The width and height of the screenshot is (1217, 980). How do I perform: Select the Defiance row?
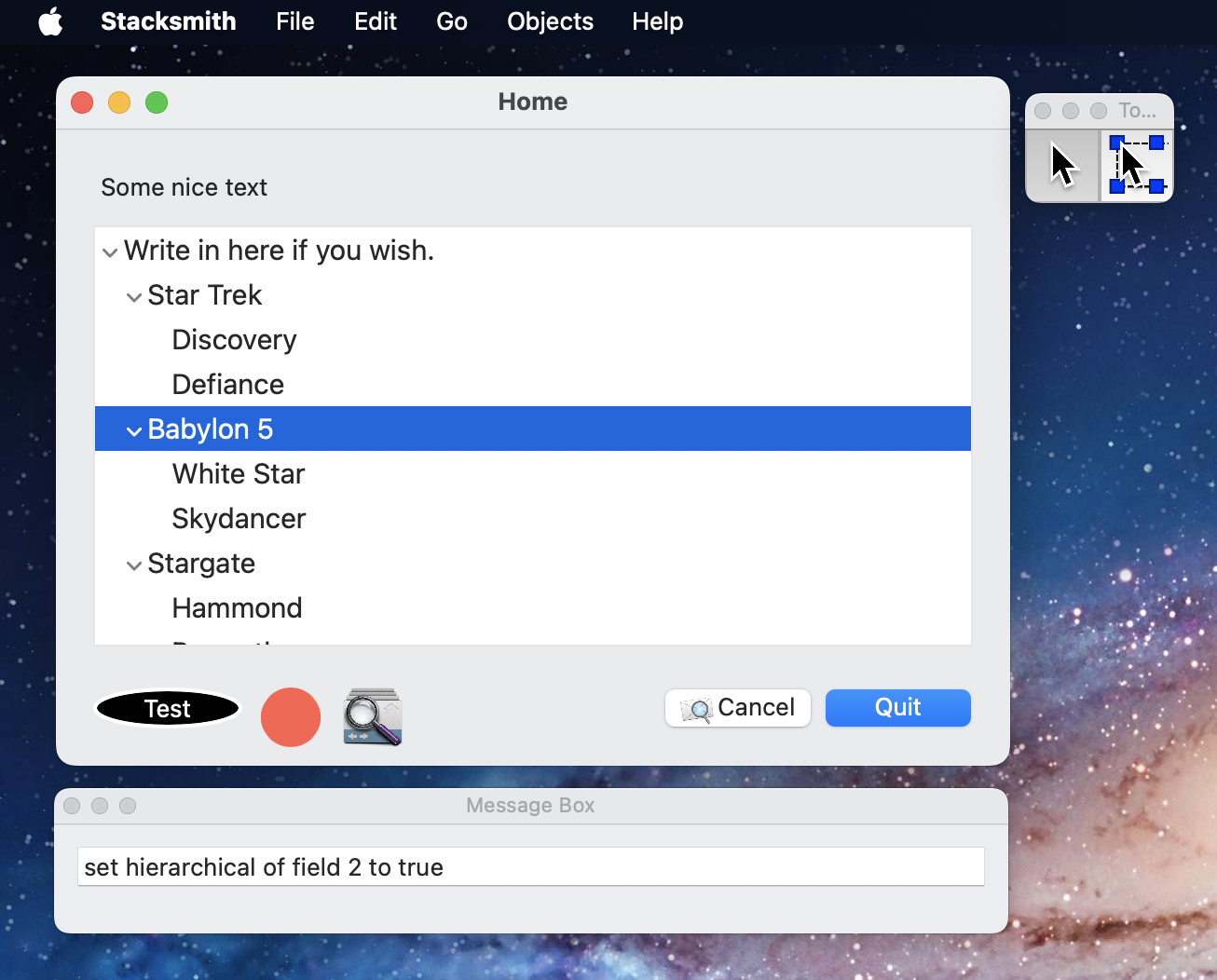coord(533,384)
